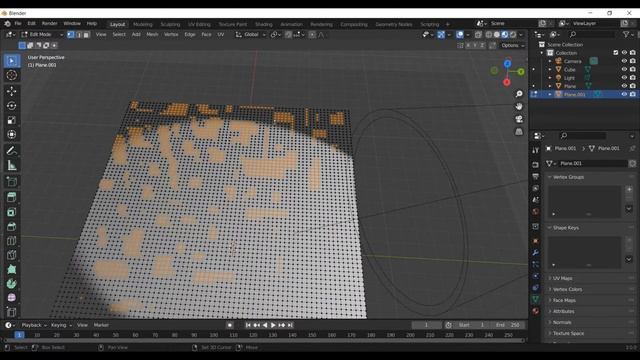Screen dimensions: 640x360
Task: Play the animation
Action: pos(273,325)
